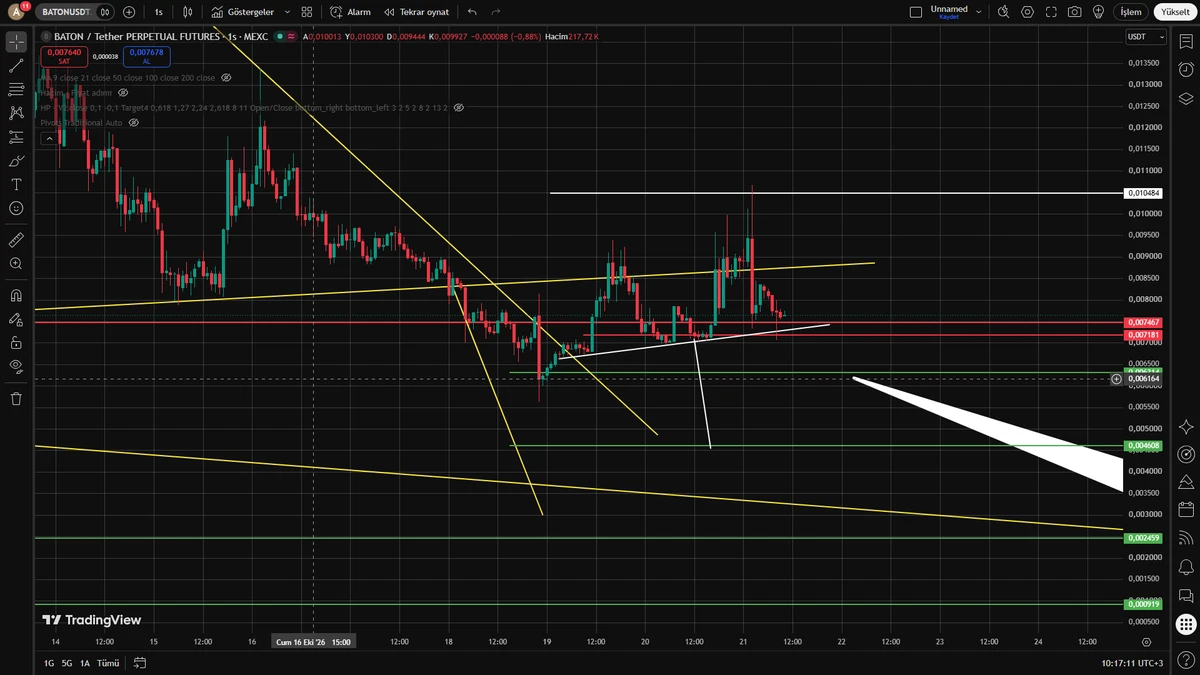Open the USDT currency dropdown
Image resolution: width=1200 pixels, height=675 pixels.
(x=1146, y=37)
